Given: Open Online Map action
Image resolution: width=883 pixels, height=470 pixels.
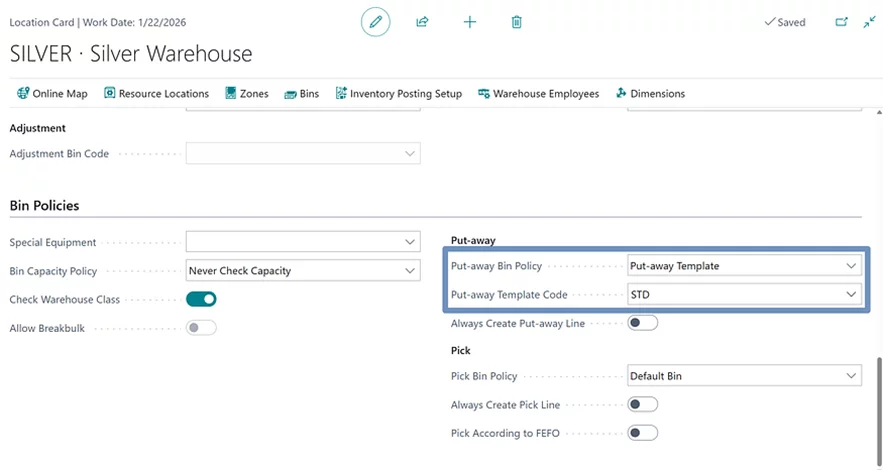Looking at the screenshot, I should pos(52,93).
